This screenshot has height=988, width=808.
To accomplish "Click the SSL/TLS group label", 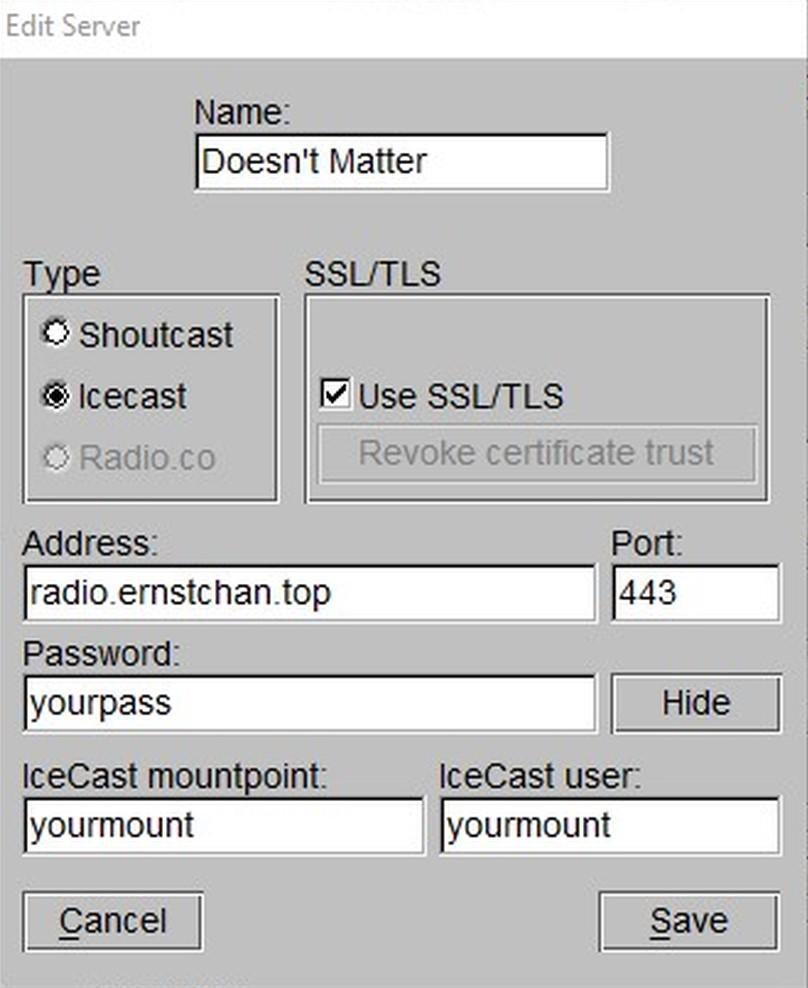I will coord(372,274).
